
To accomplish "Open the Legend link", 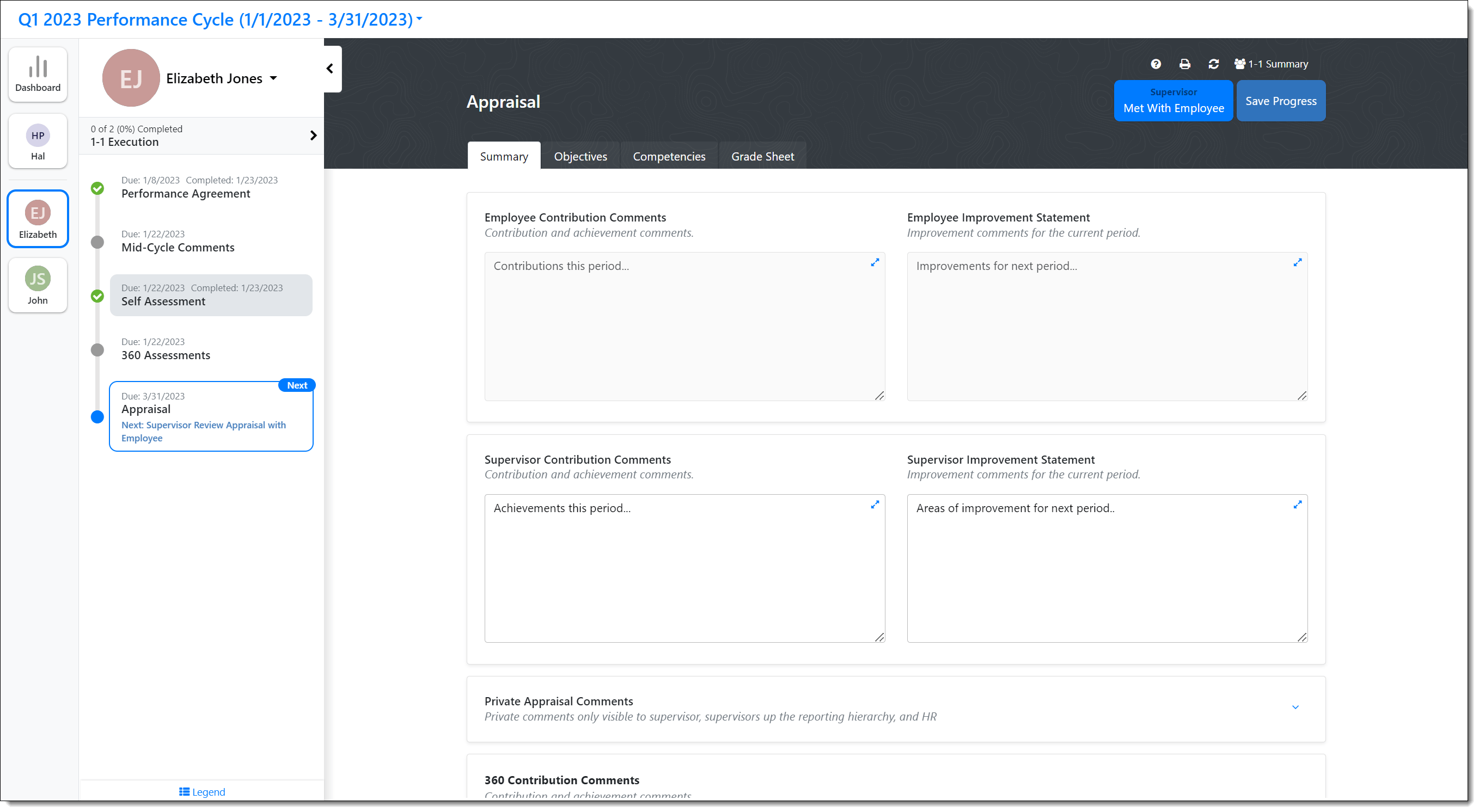I will (202, 792).
